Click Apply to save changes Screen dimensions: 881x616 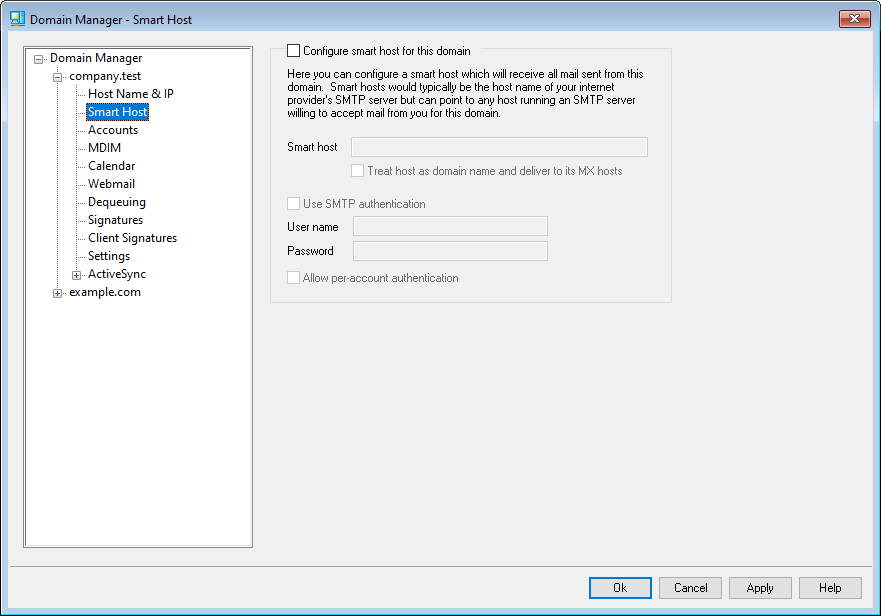(760, 588)
